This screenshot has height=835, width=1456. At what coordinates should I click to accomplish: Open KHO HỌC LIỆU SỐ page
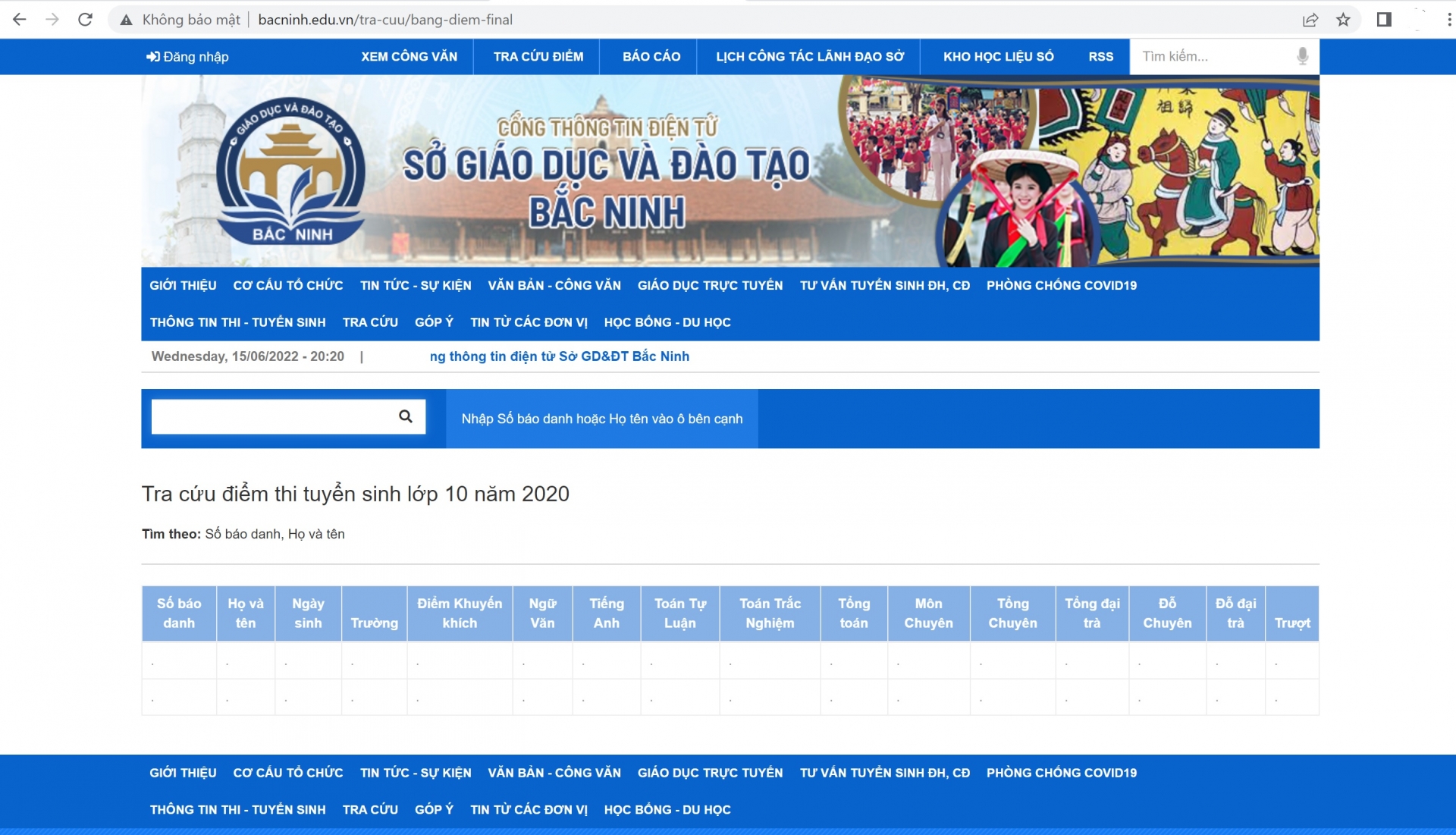click(x=997, y=56)
